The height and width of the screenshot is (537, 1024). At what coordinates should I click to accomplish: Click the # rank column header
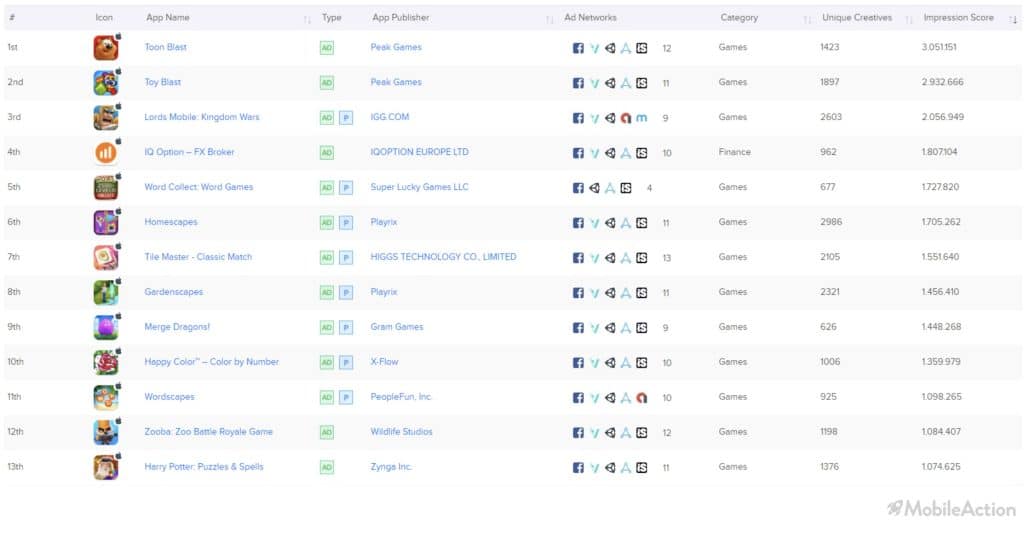click(x=12, y=18)
